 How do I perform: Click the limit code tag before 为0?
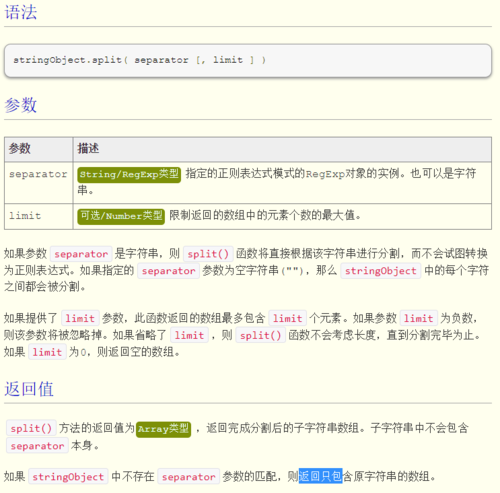coord(47,352)
